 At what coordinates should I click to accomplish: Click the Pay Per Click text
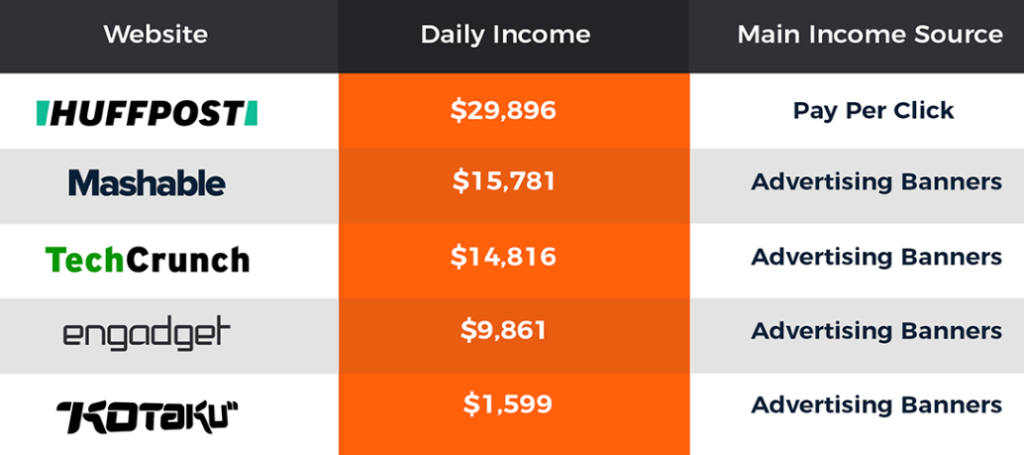pos(873,111)
